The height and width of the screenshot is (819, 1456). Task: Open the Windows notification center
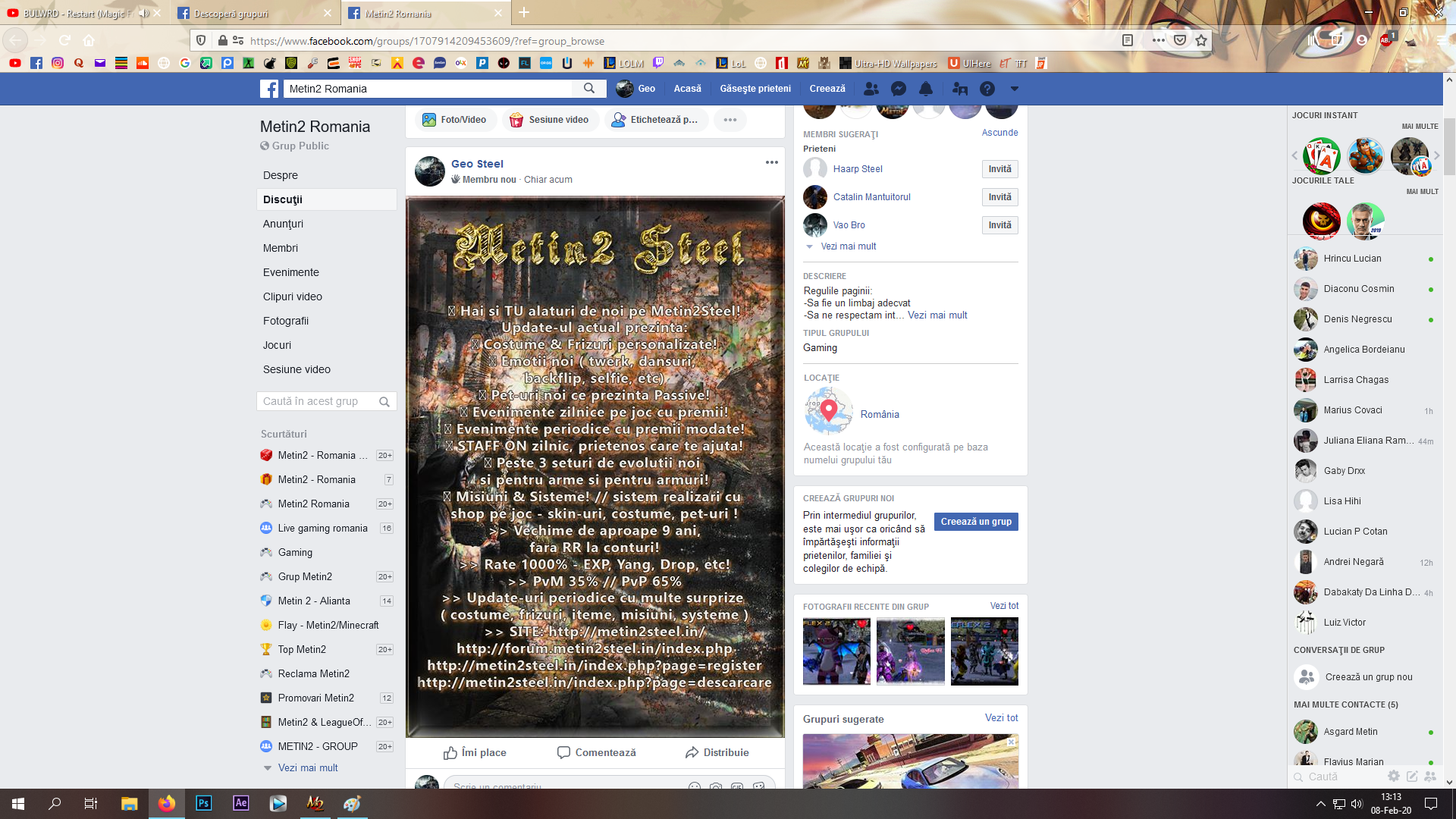[x=1431, y=804]
